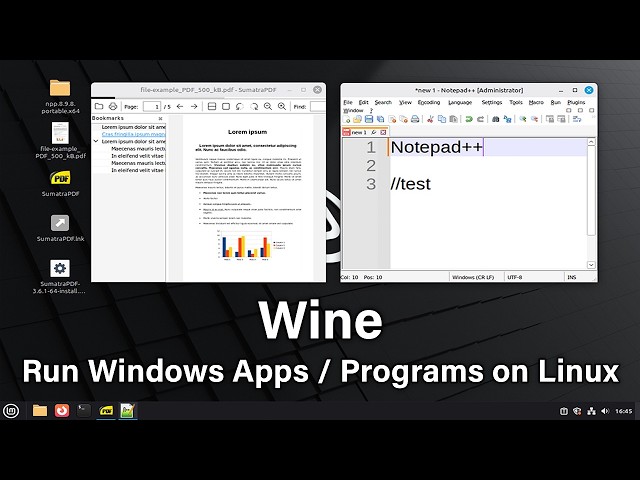The image size is (640, 480).
Task: Open the Run menu in Notepad++
Action: (x=556, y=102)
